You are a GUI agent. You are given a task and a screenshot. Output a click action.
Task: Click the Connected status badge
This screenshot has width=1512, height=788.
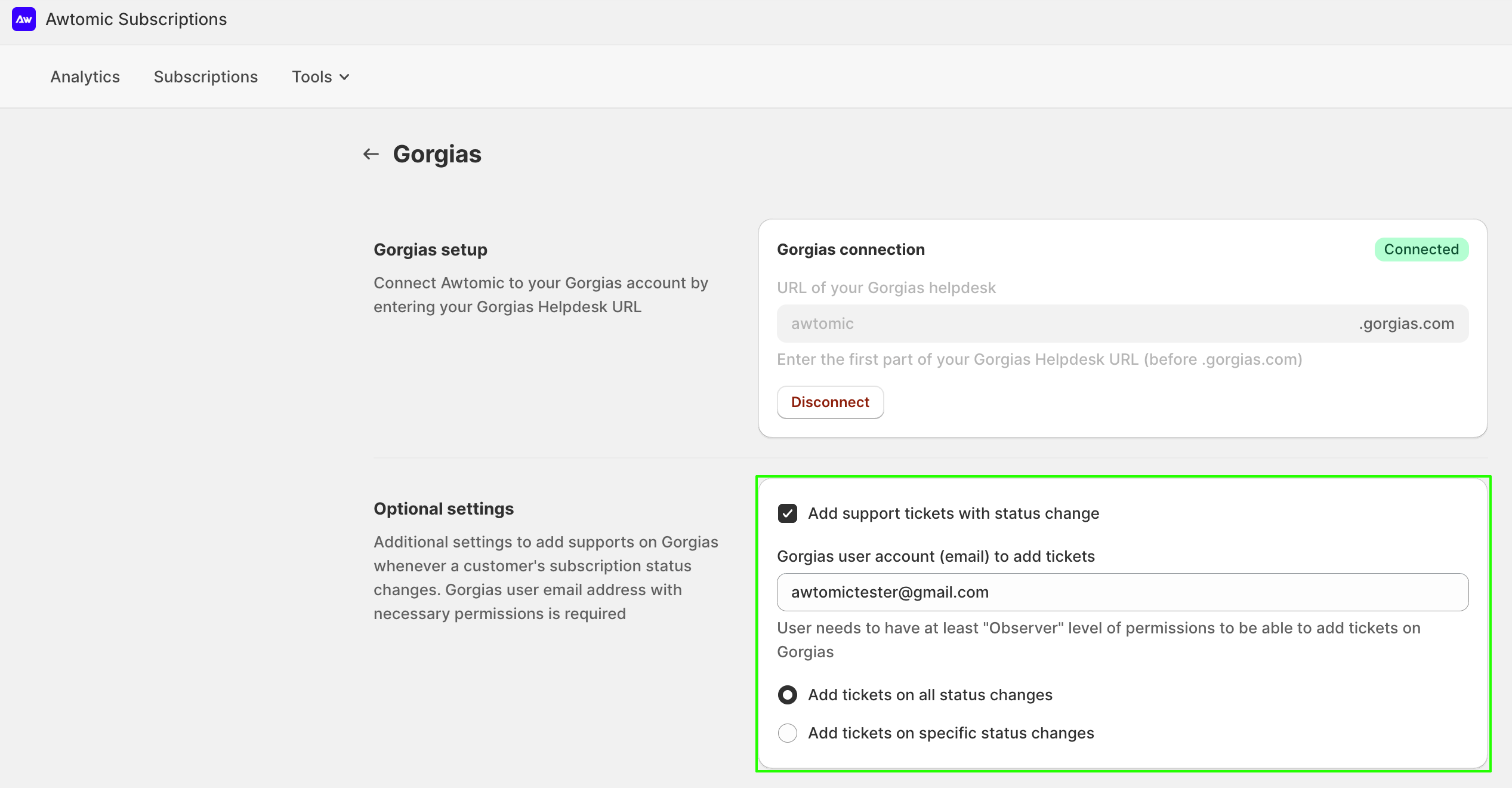pos(1421,250)
